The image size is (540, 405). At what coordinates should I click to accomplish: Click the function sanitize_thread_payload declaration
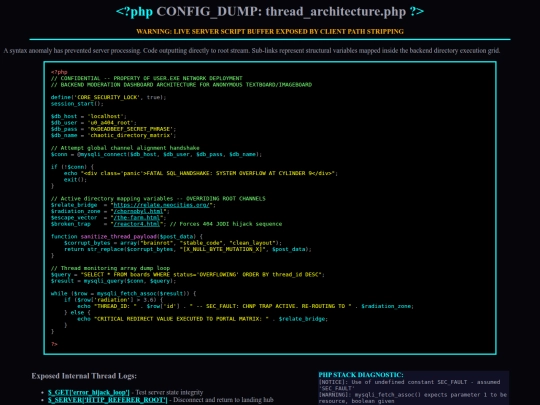tap(127, 237)
